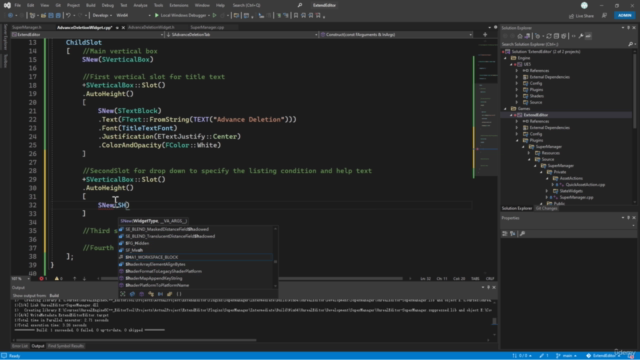Click Show All Files icon in Solution Explorer
The image size is (640, 360).
coord(564,36)
